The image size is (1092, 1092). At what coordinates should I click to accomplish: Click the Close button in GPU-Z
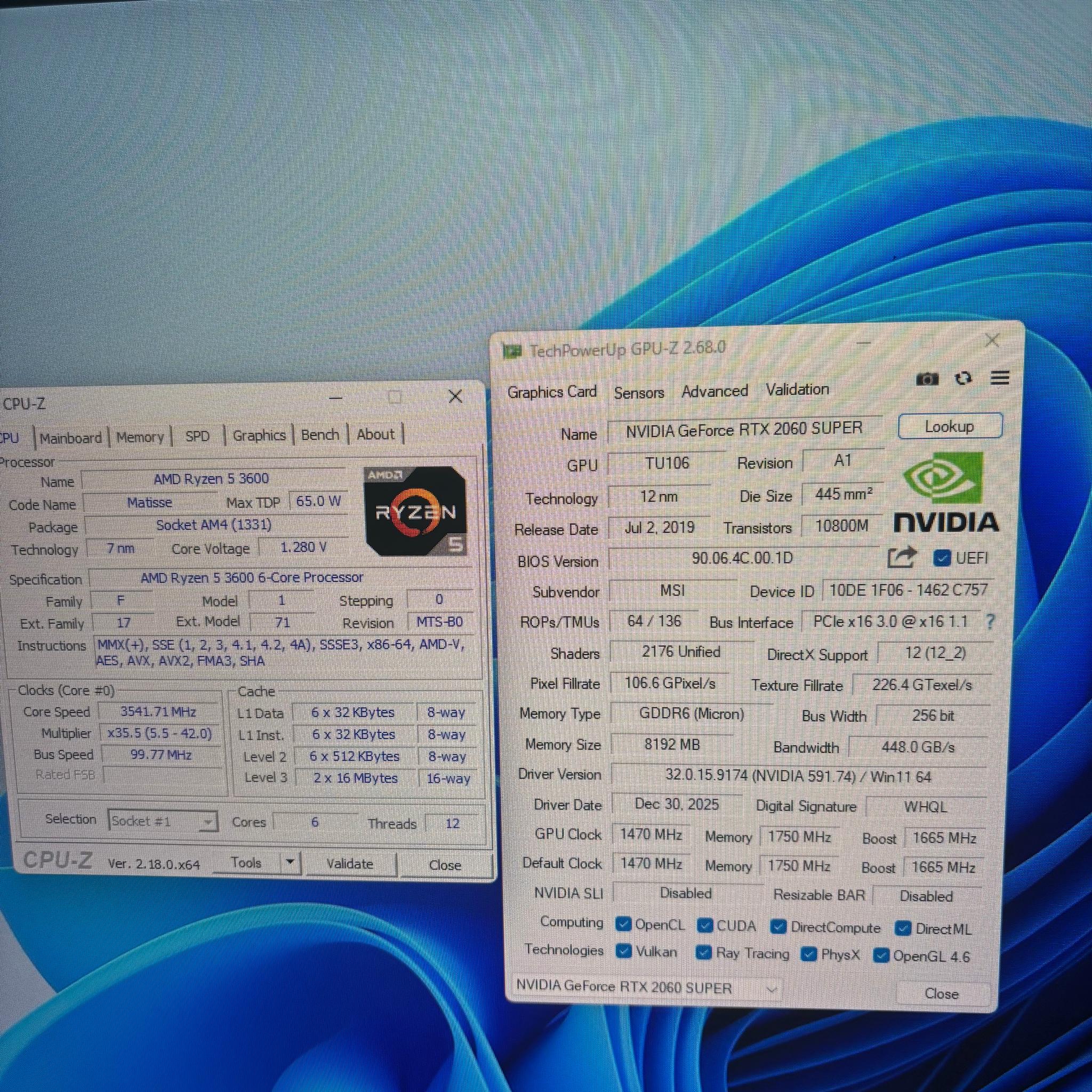point(942,994)
